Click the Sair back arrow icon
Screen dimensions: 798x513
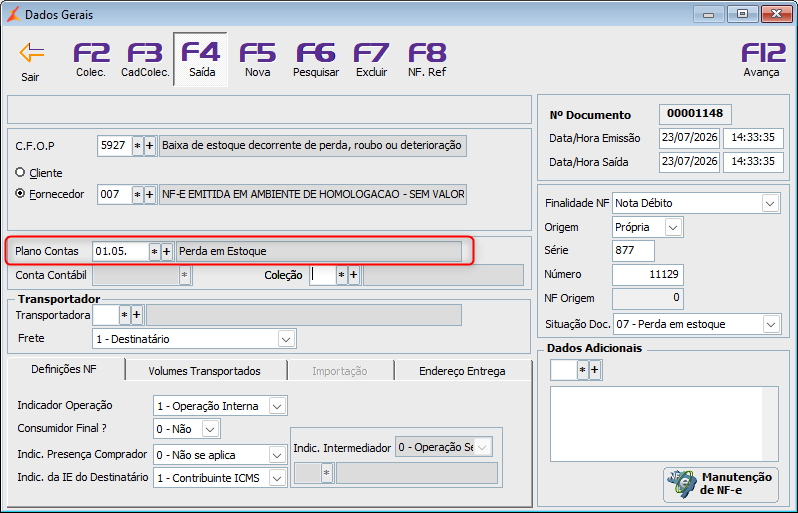[x=32, y=52]
